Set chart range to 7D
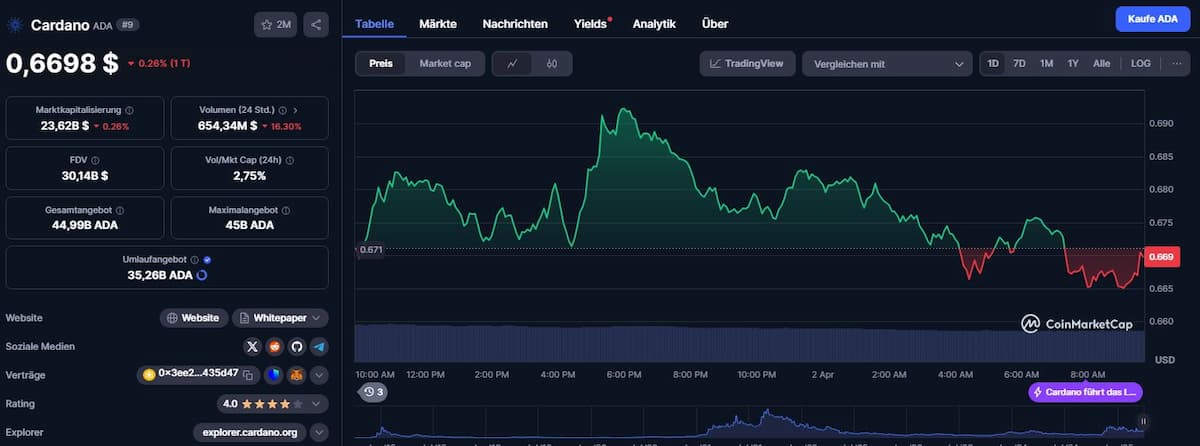 1019,63
